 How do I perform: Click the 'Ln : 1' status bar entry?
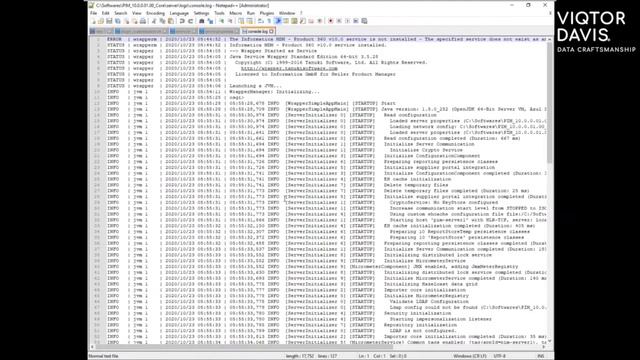pos(364,356)
